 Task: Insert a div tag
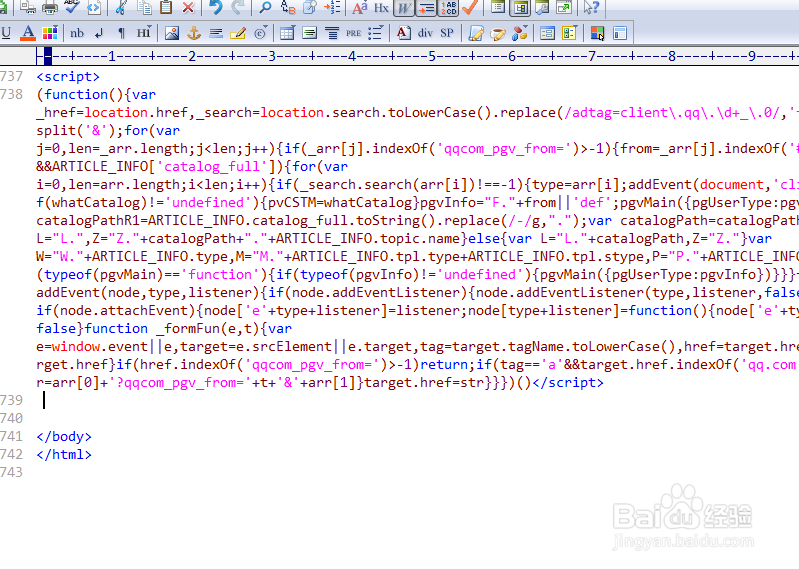pyautogui.click(x=425, y=33)
